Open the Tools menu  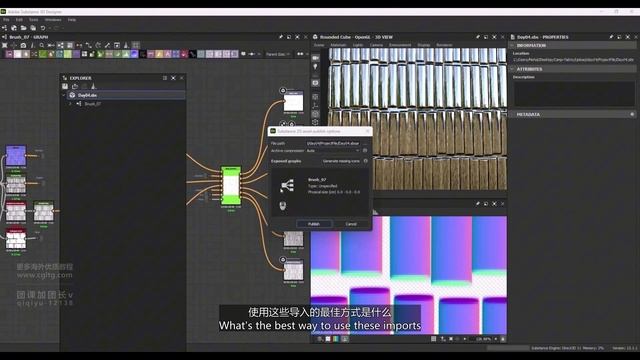click(33, 20)
